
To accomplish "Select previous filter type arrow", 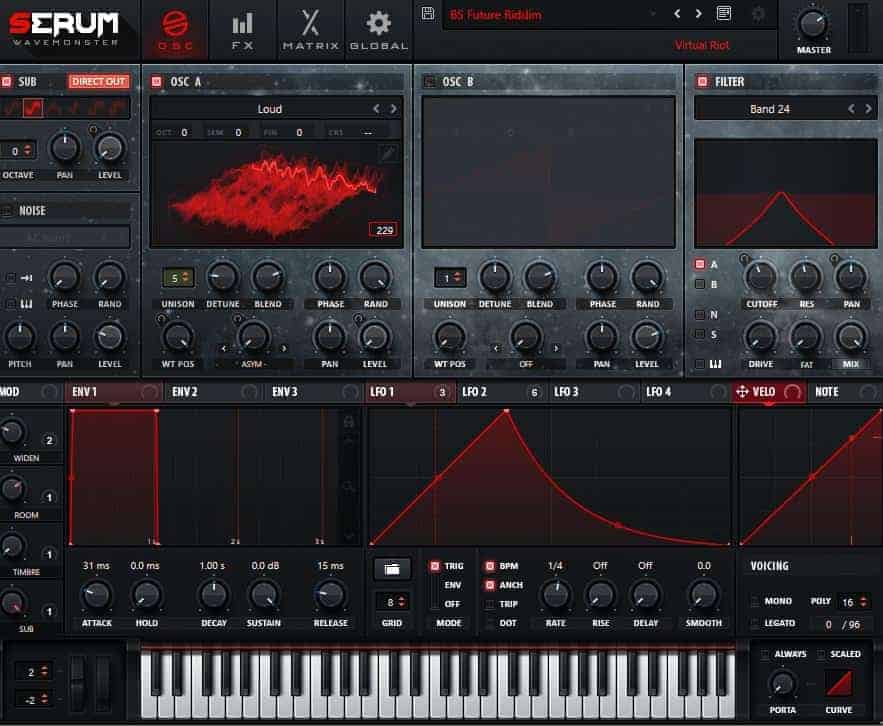I will coord(851,109).
